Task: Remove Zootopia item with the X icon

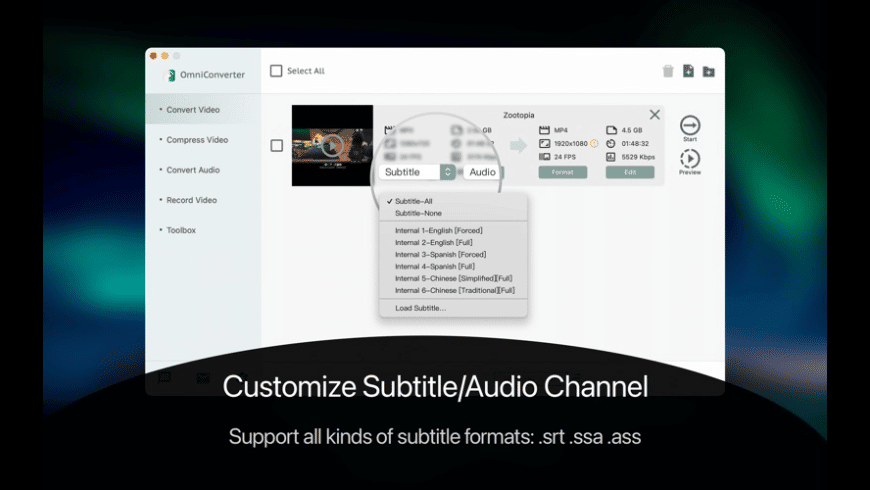Action: point(655,114)
